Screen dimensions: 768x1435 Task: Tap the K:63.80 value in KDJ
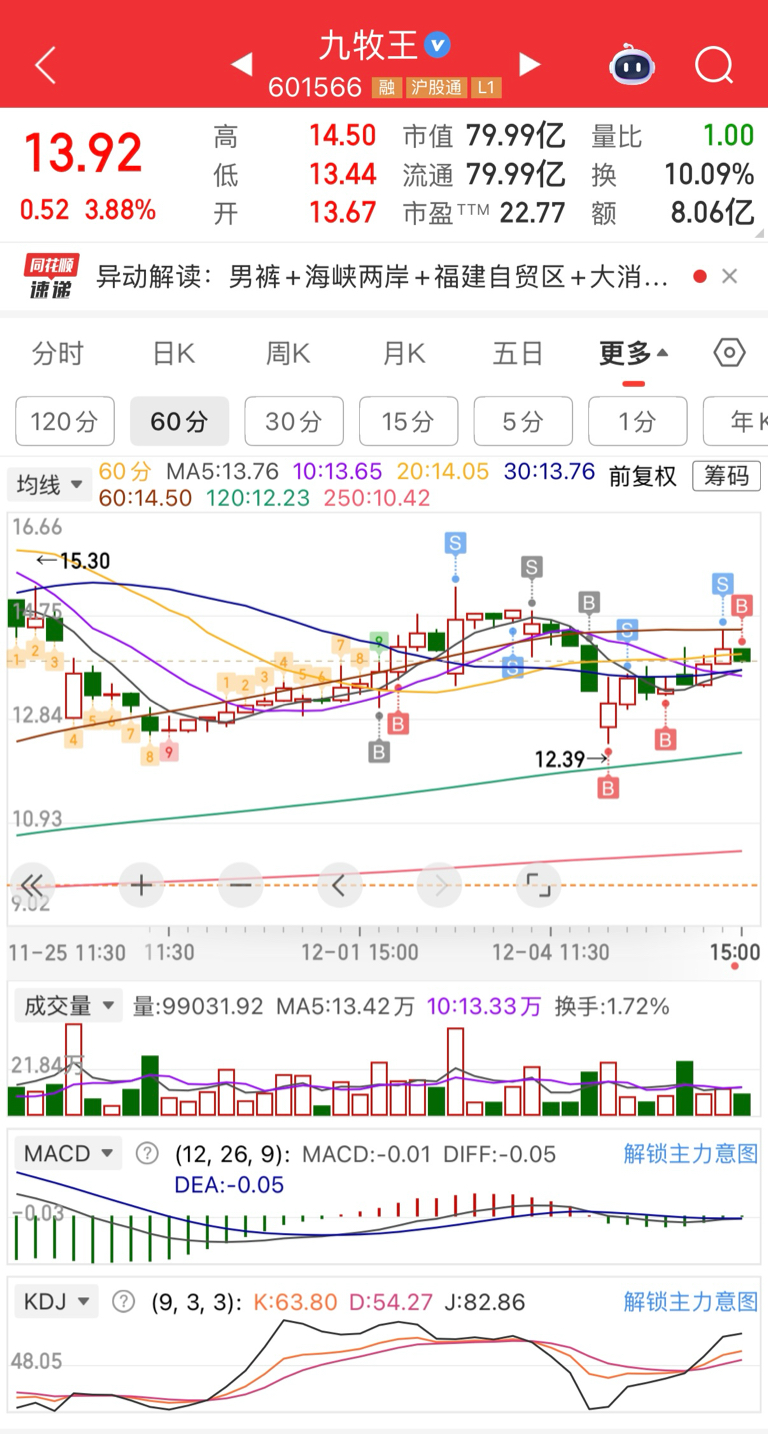coord(295,1302)
